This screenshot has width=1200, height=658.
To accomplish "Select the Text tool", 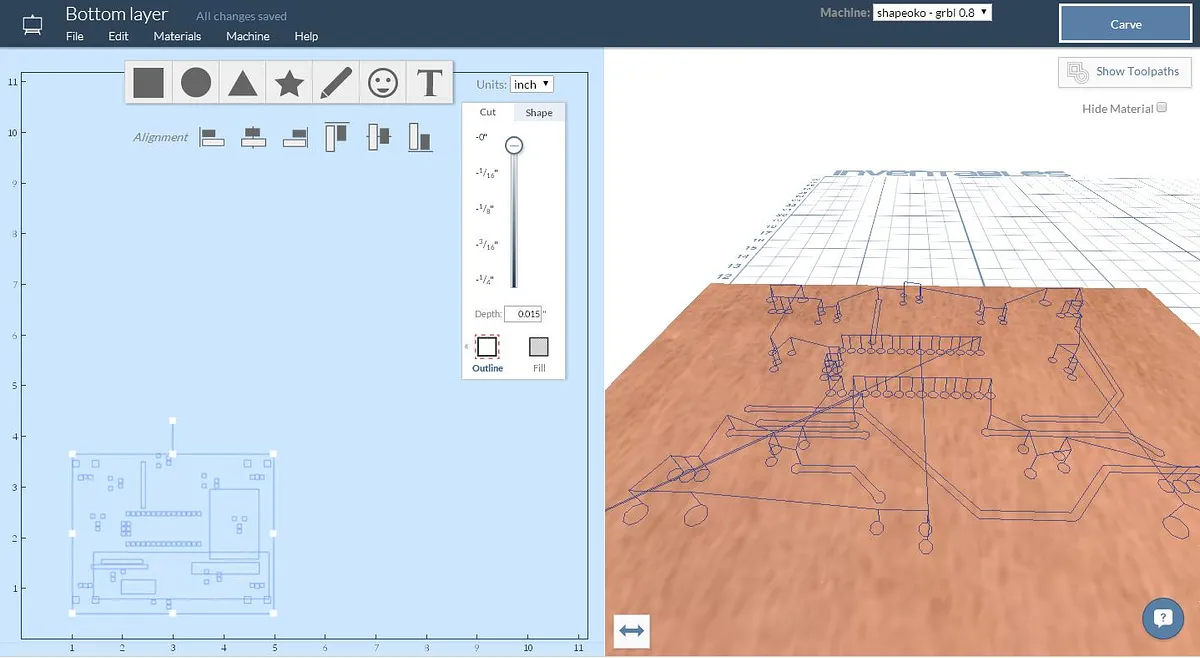I will [429, 83].
